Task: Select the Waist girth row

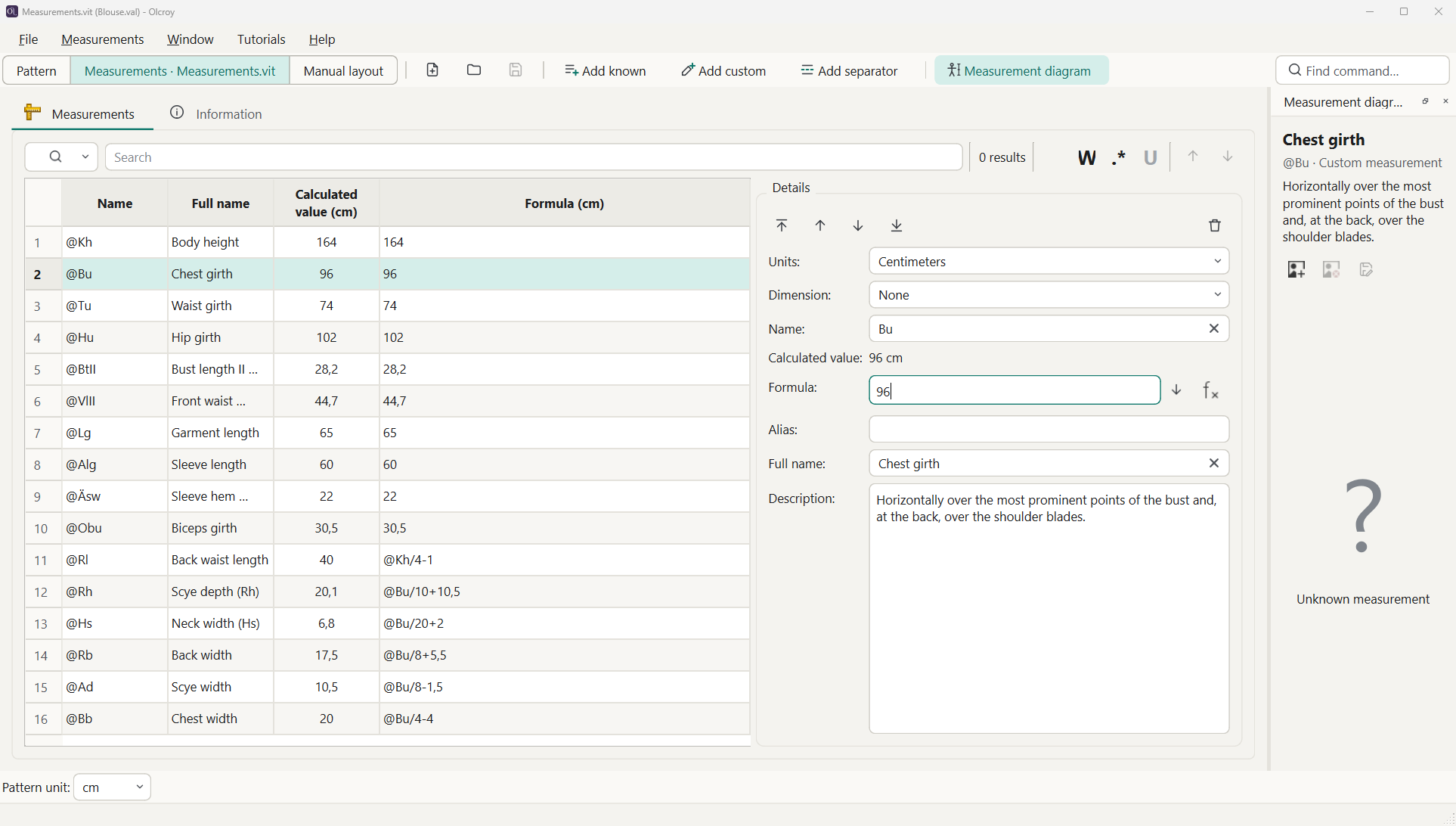Action: pos(387,306)
